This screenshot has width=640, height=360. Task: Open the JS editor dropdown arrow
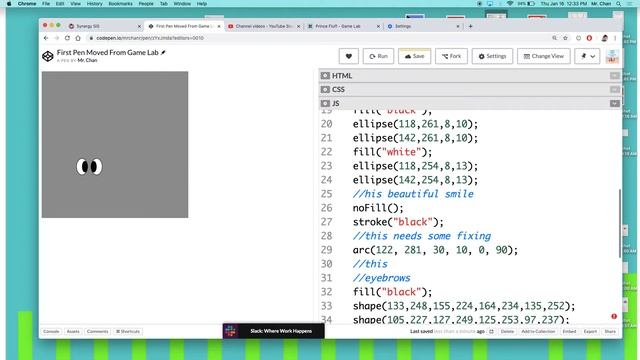tap(614, 103)
